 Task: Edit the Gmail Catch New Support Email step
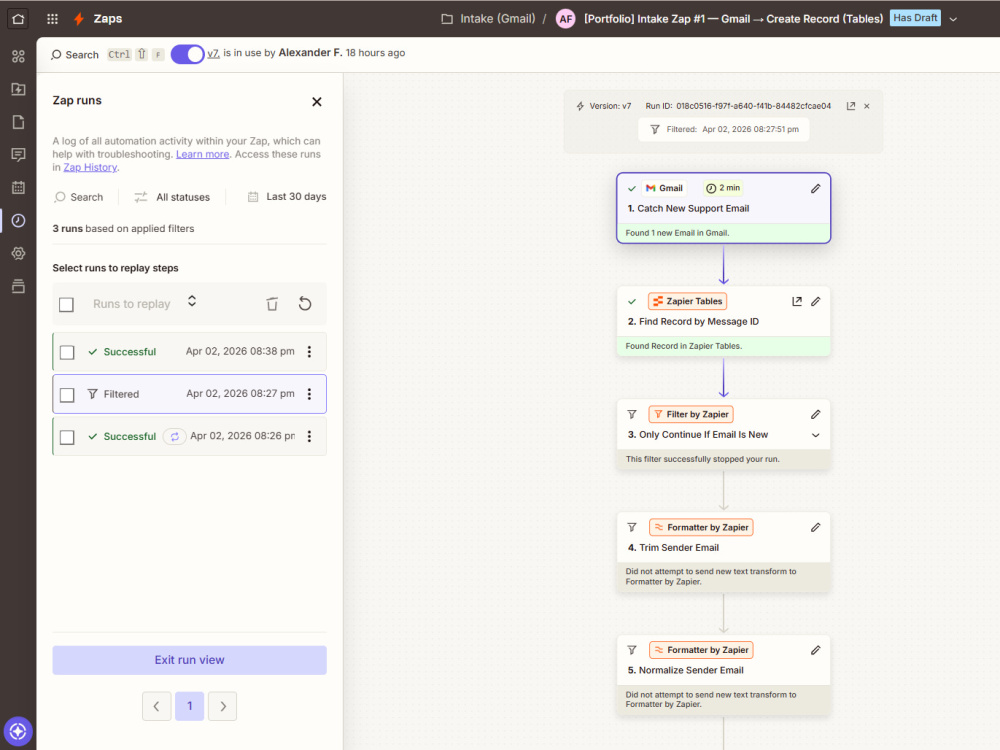815,188
